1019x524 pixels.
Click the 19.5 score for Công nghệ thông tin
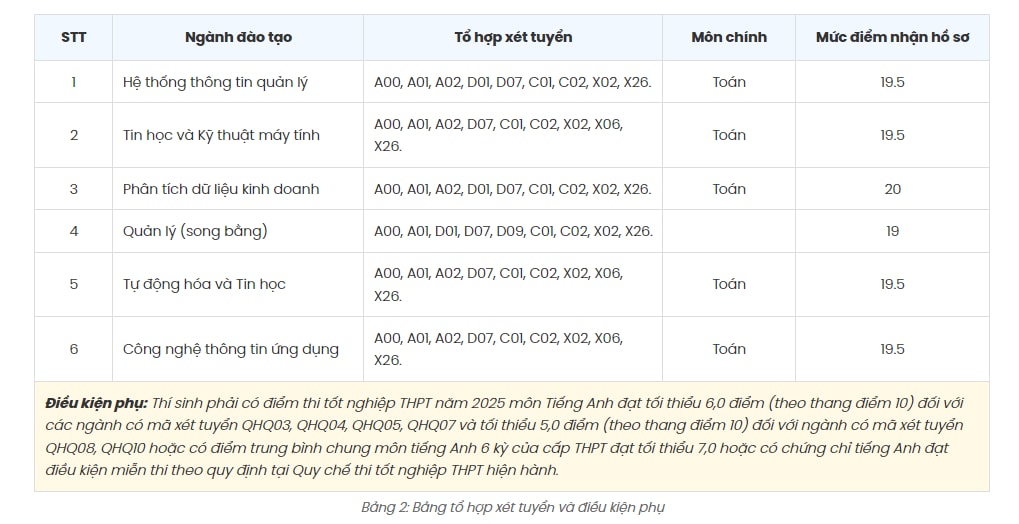(x=892, y=349)
